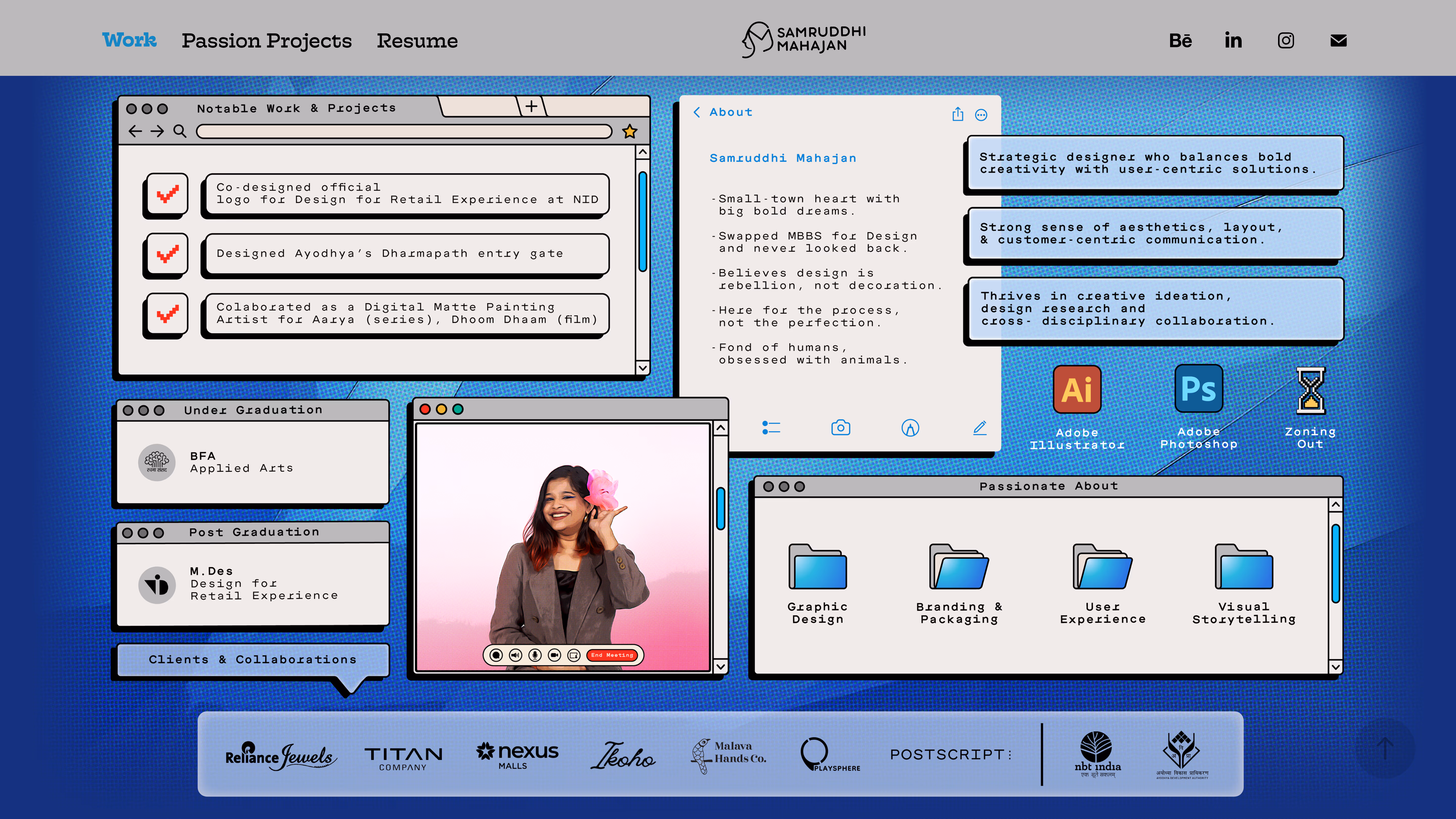Click the star bookmark icon

point(630,132)
